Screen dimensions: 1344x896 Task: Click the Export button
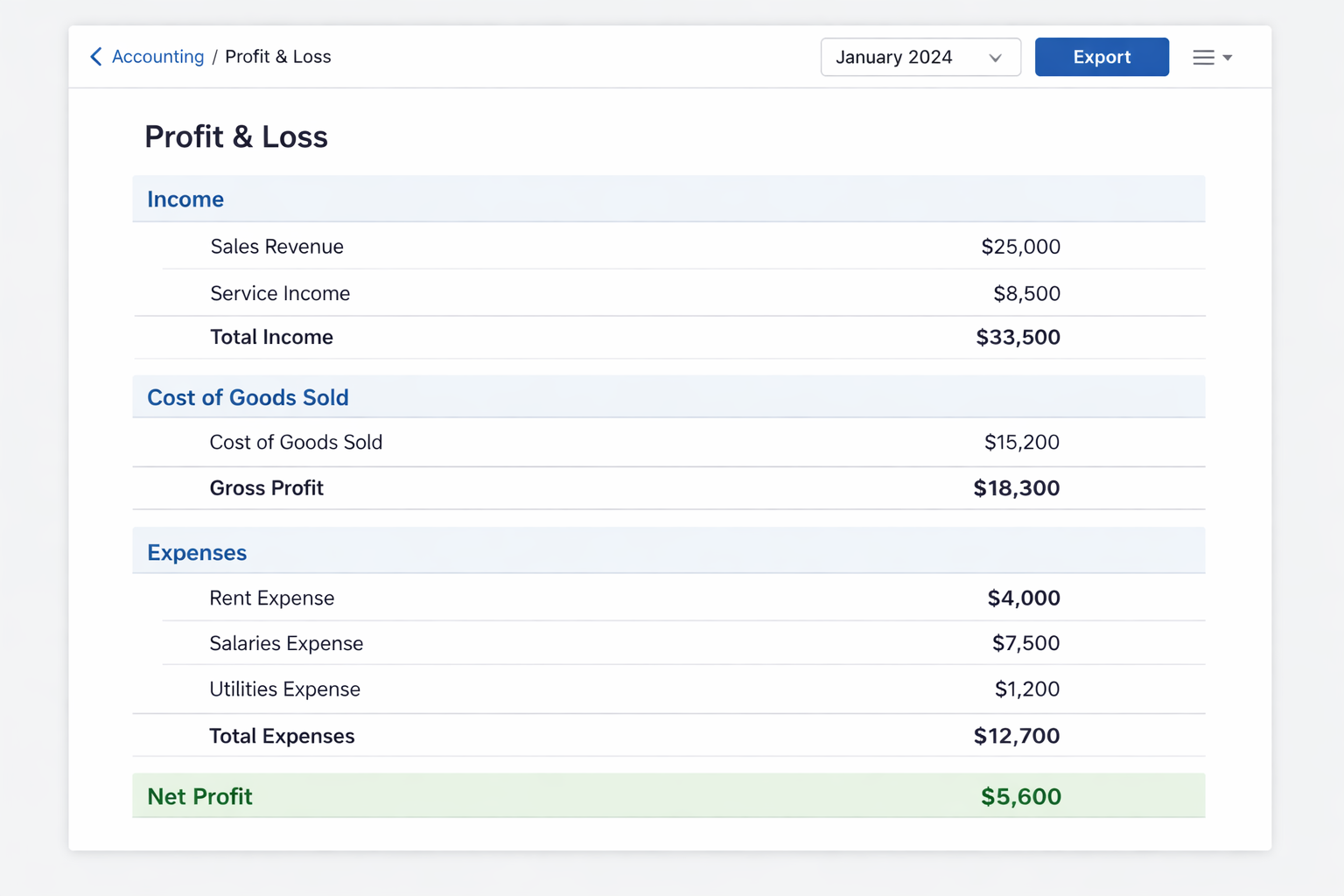tap(1102, 57)
